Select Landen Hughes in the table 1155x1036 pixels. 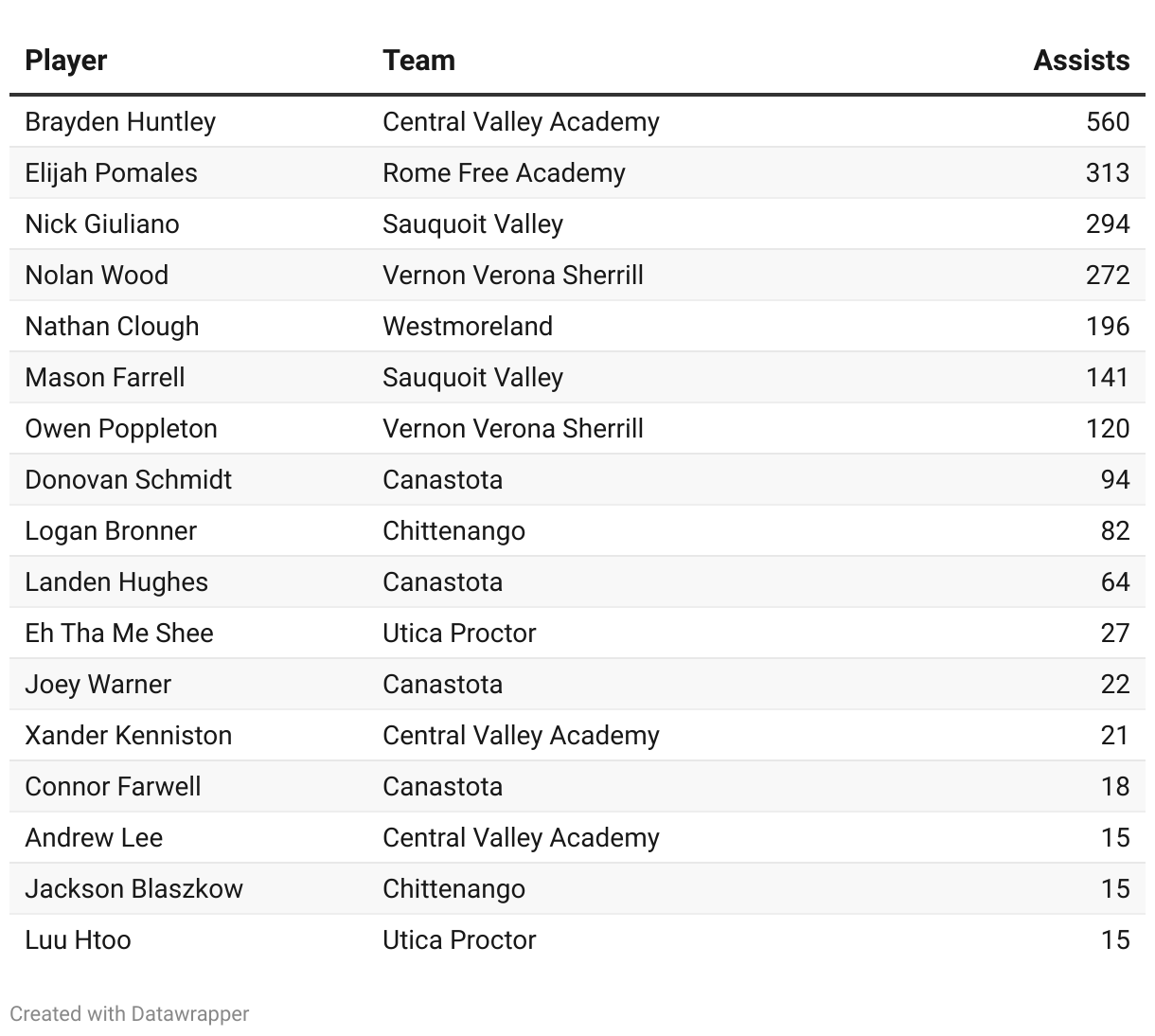point(116,582)
